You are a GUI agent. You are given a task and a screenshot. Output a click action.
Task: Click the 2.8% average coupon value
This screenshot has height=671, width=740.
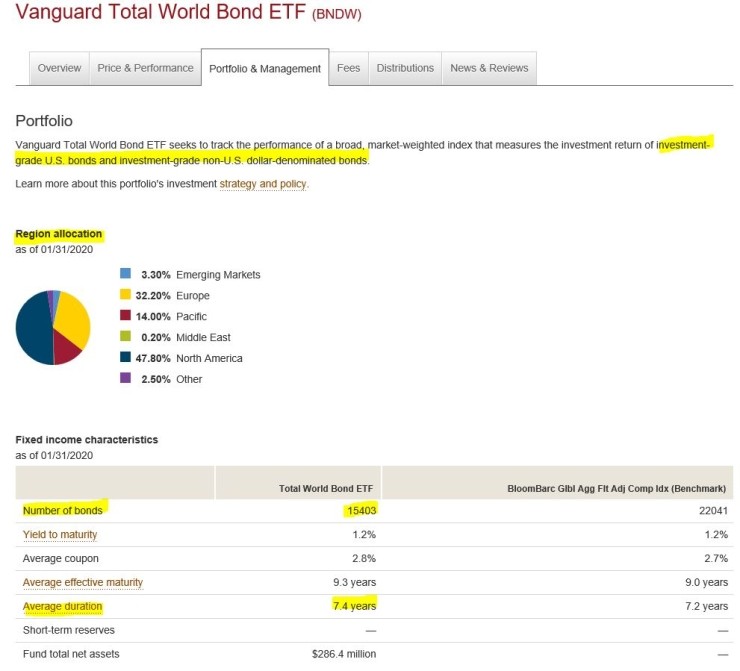(x=364, y=559)
